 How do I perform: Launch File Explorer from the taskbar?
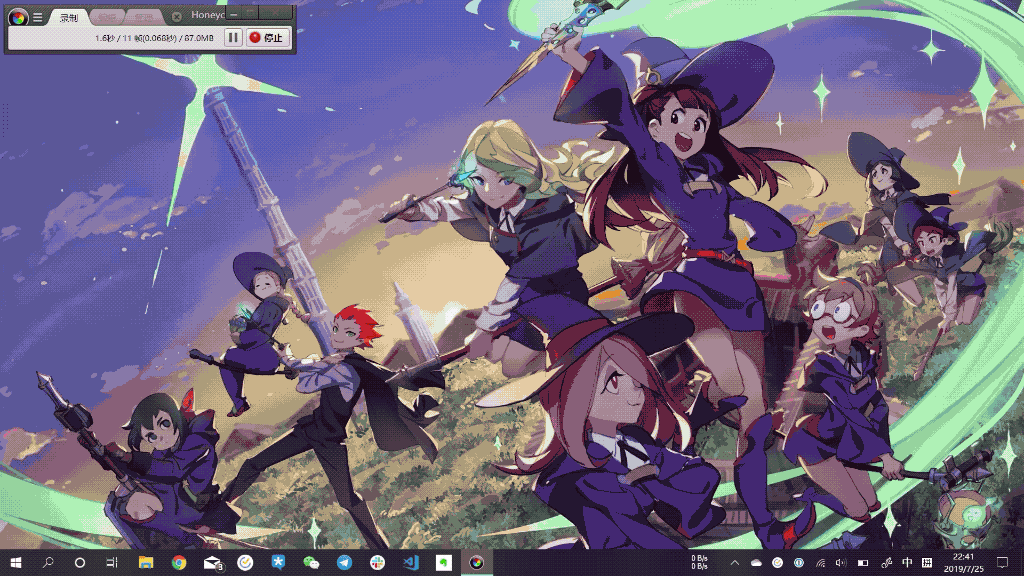tap(146, 562)
